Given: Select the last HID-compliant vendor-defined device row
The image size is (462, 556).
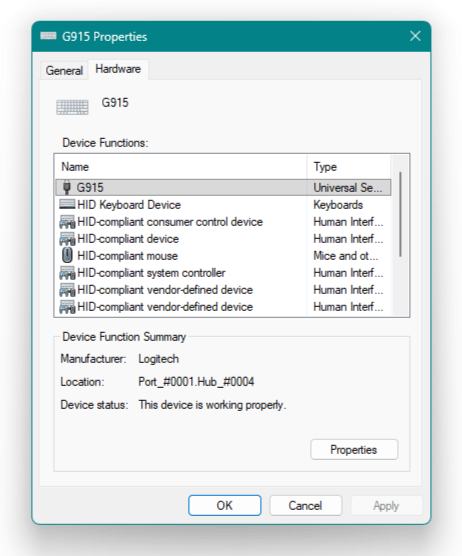Looking at the screenshot, I should (223, 307).
